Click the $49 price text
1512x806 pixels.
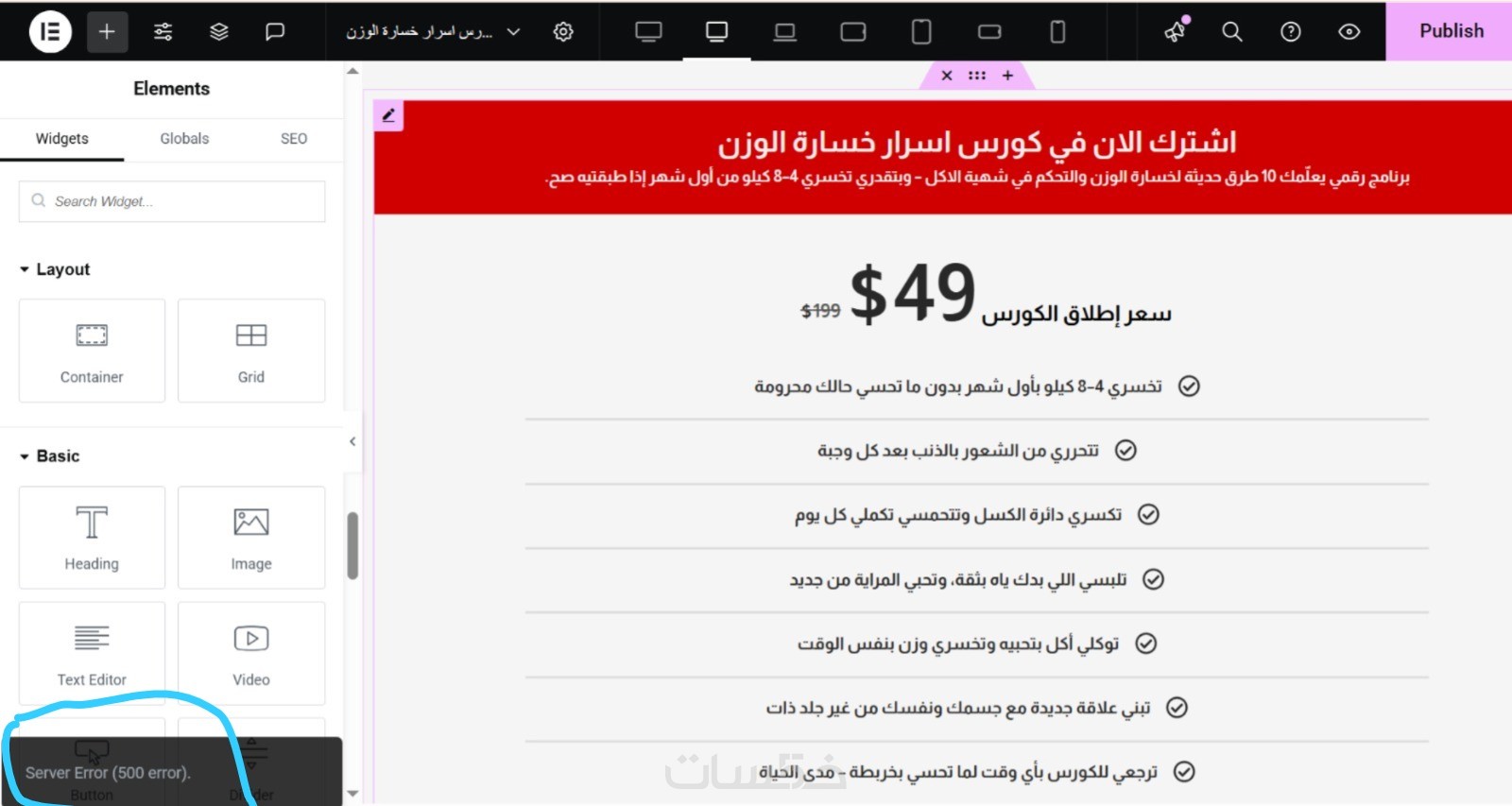[x=913, y=293]
